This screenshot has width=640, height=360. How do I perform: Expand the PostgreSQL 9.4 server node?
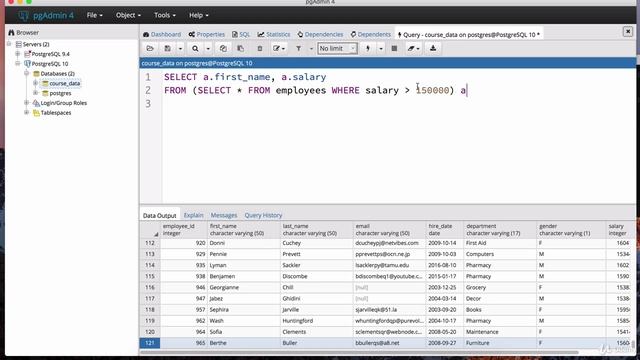click(x=18, y=54)
